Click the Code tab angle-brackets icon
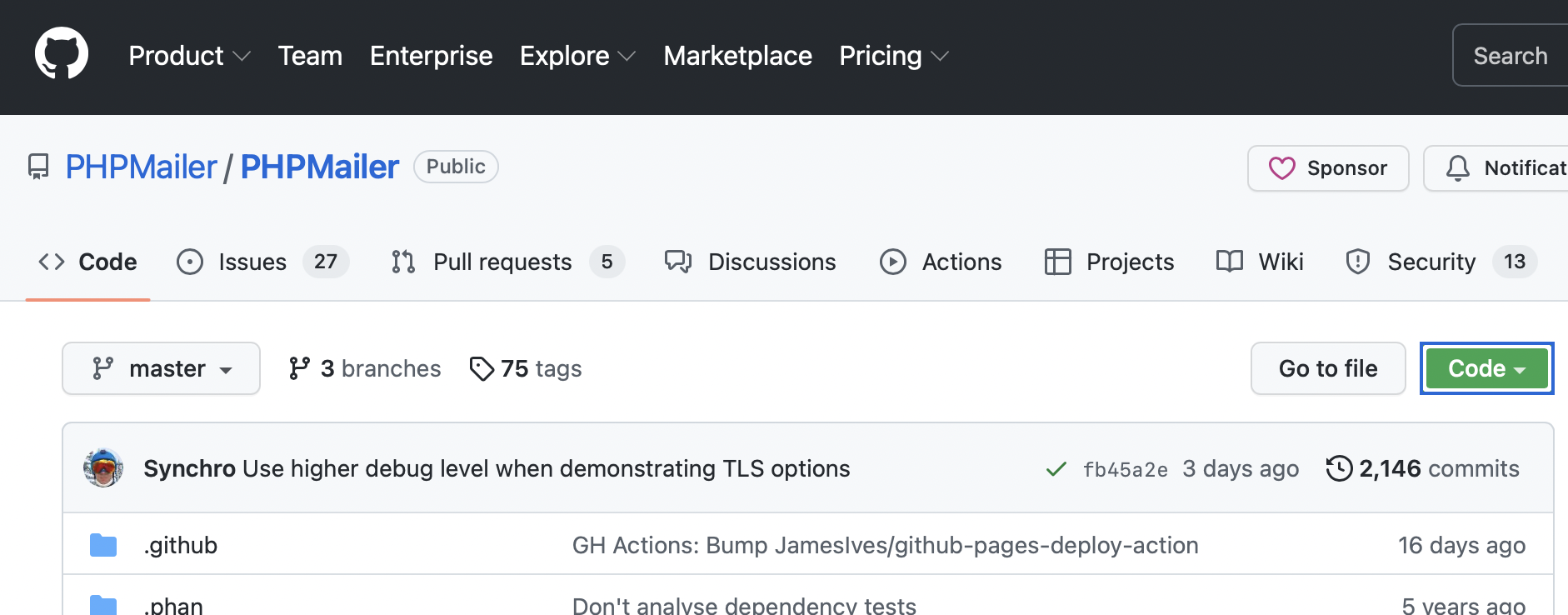The height and width of the screenshot is (615, 1568). coord(52,262)
